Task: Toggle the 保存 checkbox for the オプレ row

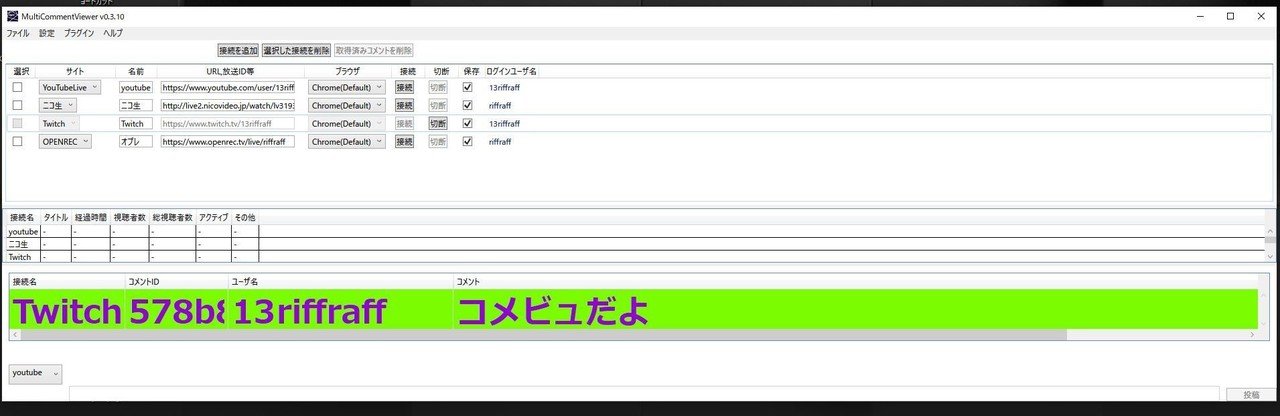Action: [467, 141]
